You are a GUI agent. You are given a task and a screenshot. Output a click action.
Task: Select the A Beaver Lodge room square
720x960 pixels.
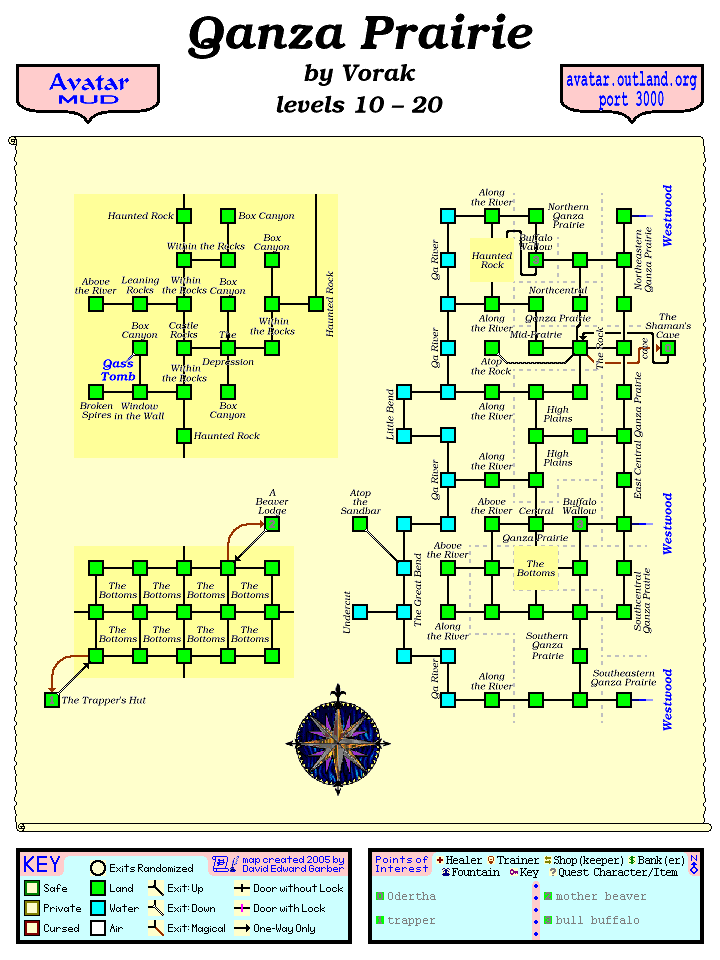tap(272, 523)
